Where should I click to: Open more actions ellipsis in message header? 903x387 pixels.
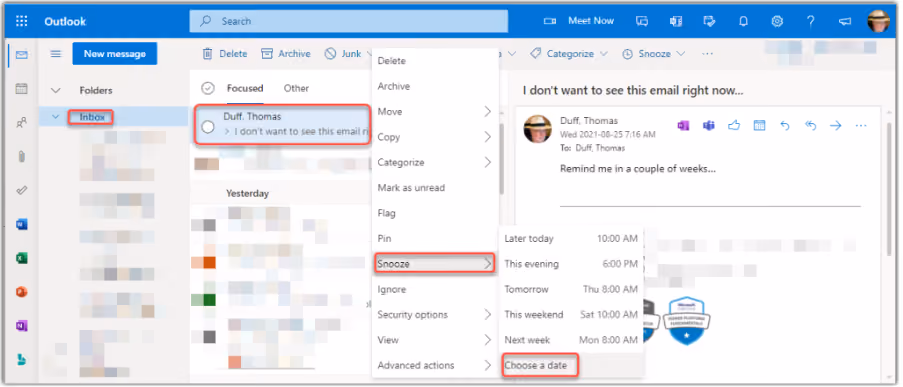pos(861,126)
